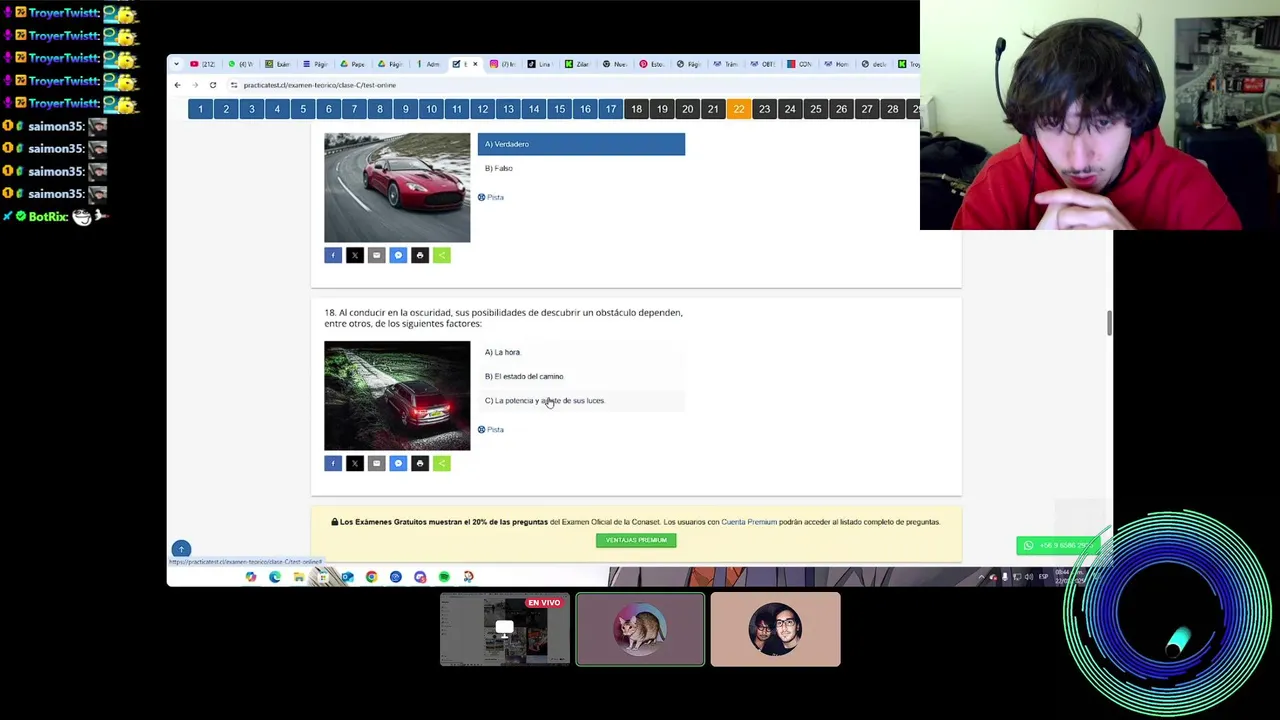Choose answer C) La potencia y ajuste de sus luces
Image resolution: width=1280 pixels, height=720 pixels.
(x=581, y=400)
